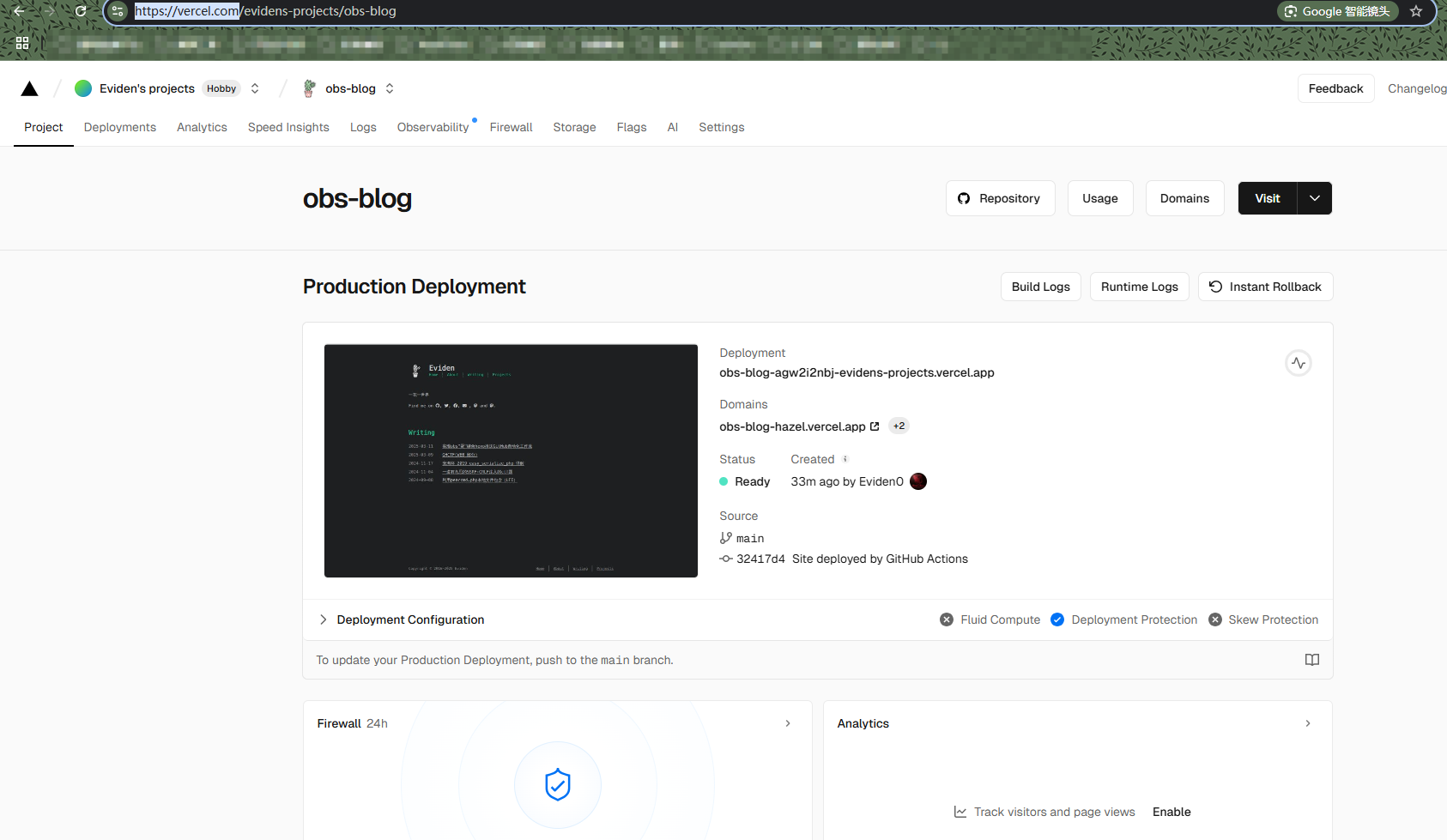The width and height of the screenshot is (1447, 840).
Task: Open the Flags tab
Action: pyautogui.click(x=632, y=127)
